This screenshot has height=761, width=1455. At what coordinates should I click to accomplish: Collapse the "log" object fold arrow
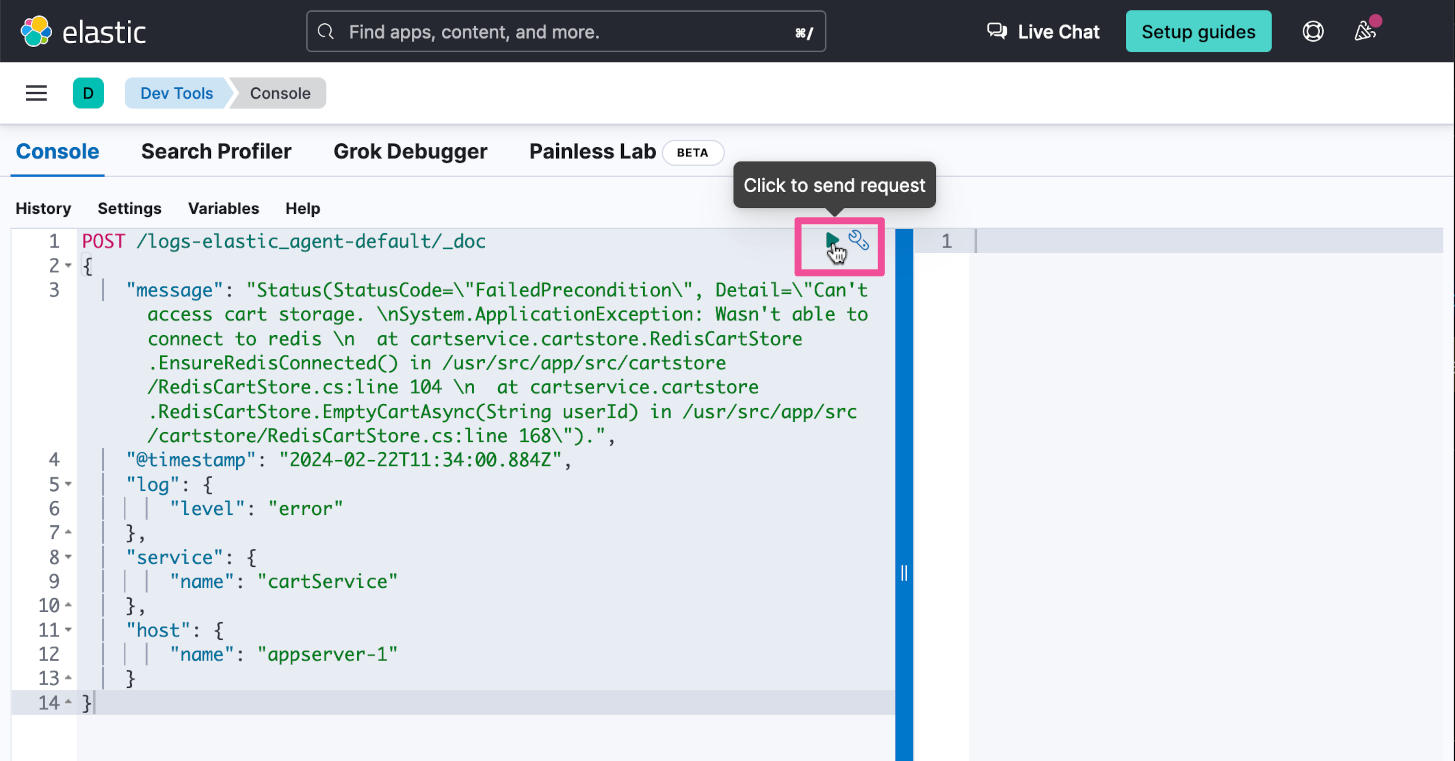point(68,485)
